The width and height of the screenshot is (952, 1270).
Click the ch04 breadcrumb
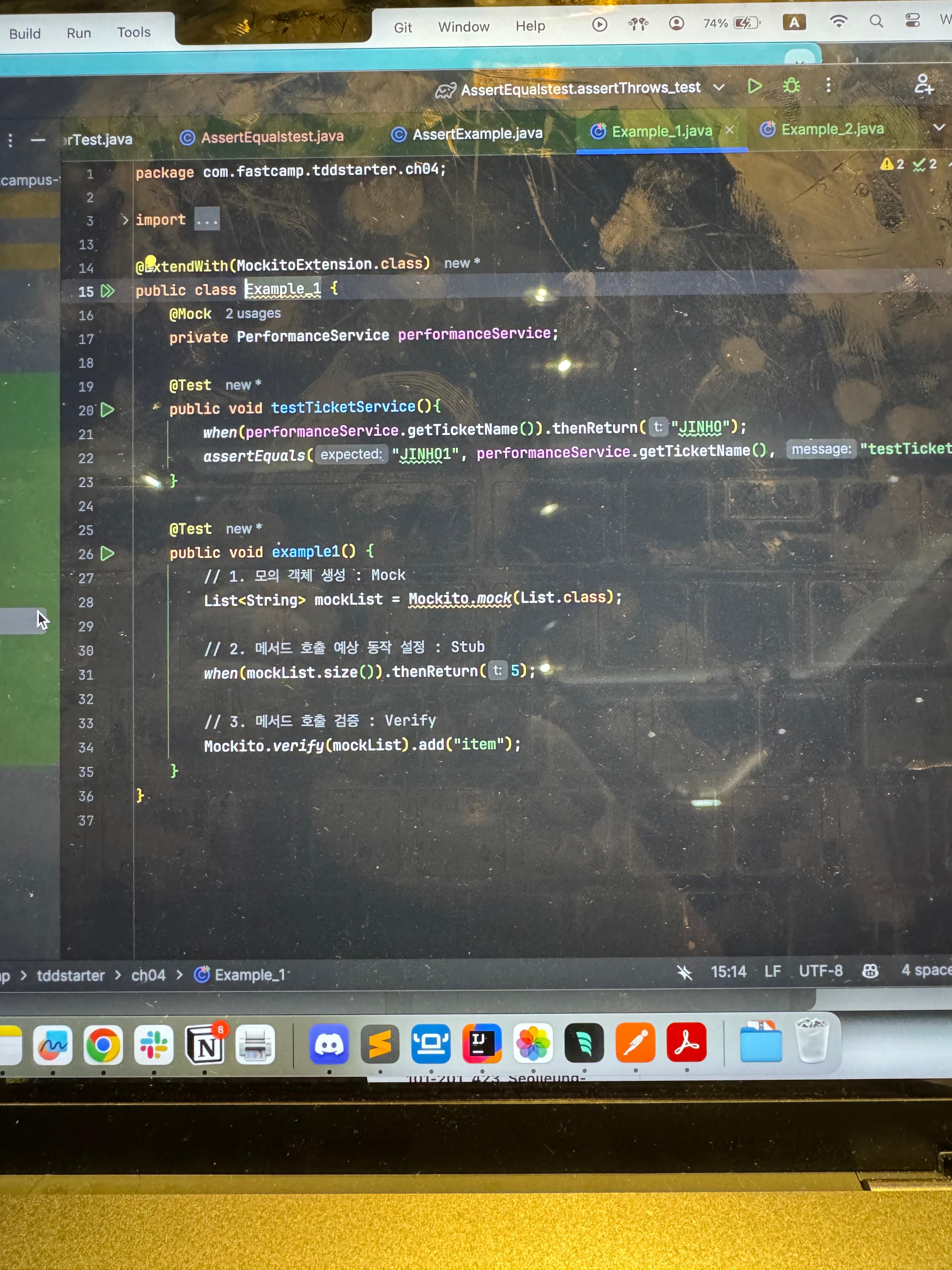pyautogui.click(x=148, y=975)
